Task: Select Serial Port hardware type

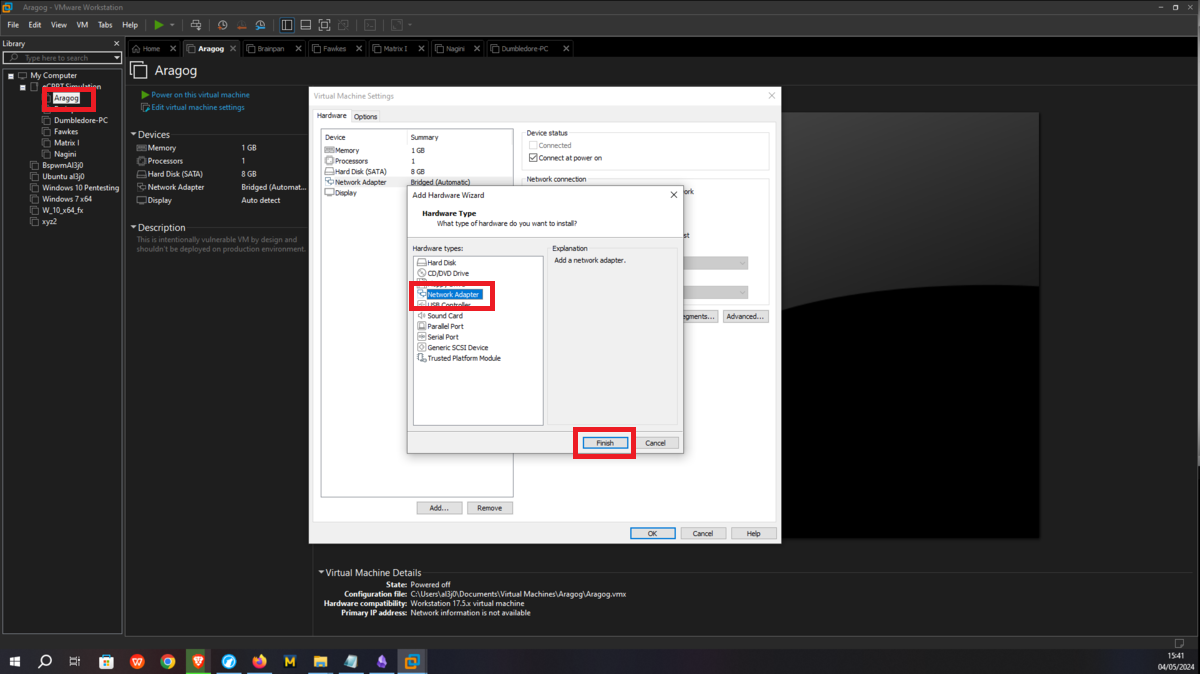Action: [x=442, y=337]
